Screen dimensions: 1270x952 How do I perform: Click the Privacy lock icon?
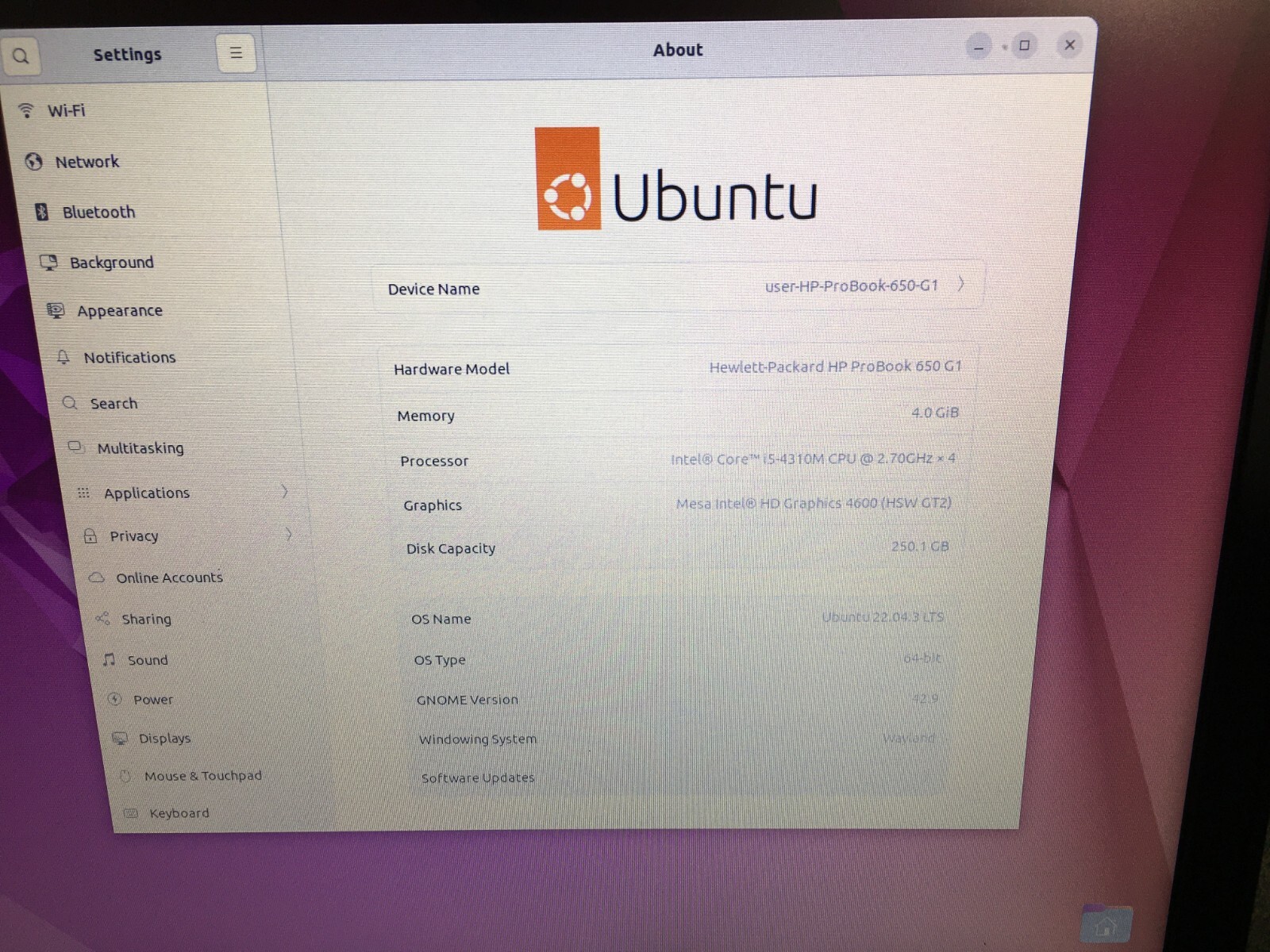click(x=90, y=535)
